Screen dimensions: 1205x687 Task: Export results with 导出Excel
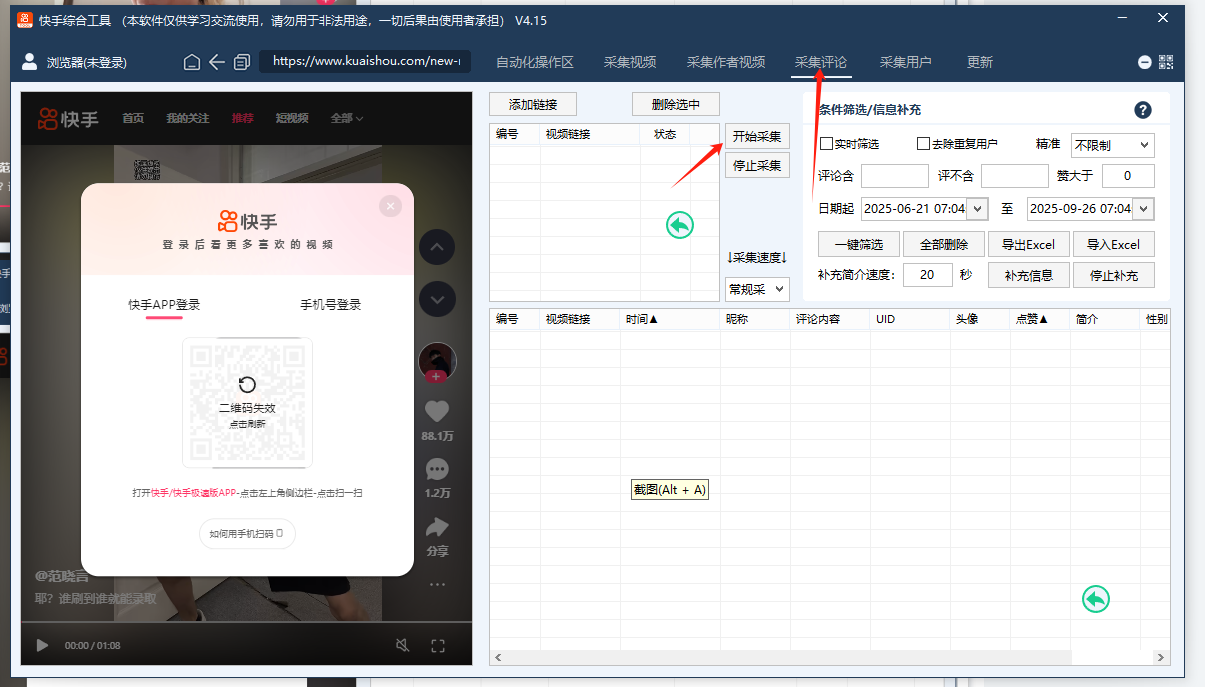coord(1029,244)
